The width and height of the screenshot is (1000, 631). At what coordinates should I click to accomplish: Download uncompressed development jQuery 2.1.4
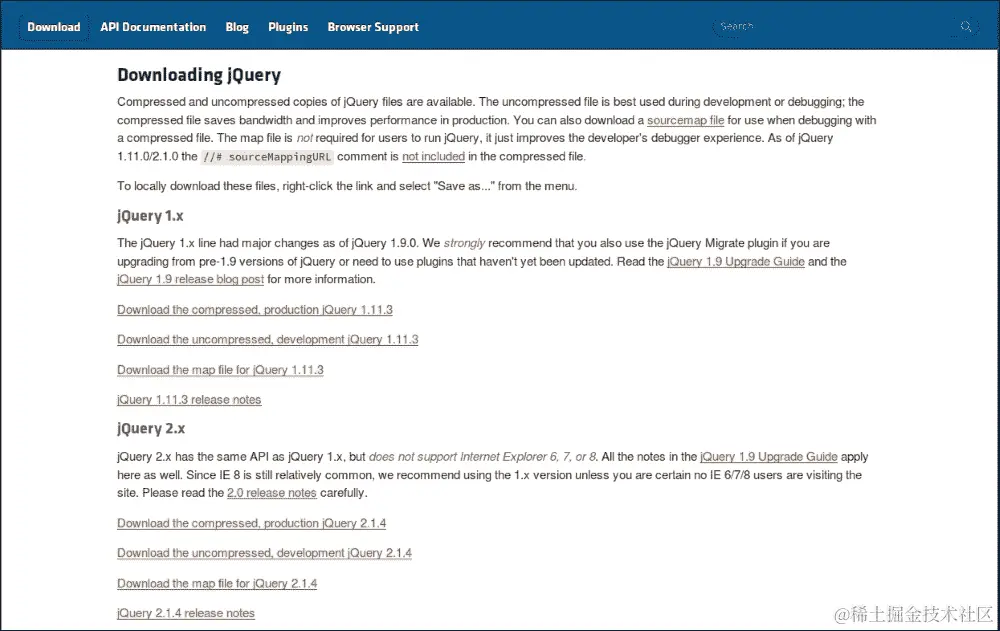(x=265, y=553)
